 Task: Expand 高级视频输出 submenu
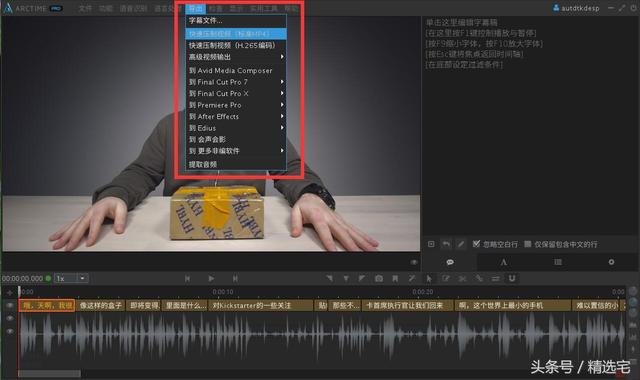pyautogui.click(x=236, y=57)
